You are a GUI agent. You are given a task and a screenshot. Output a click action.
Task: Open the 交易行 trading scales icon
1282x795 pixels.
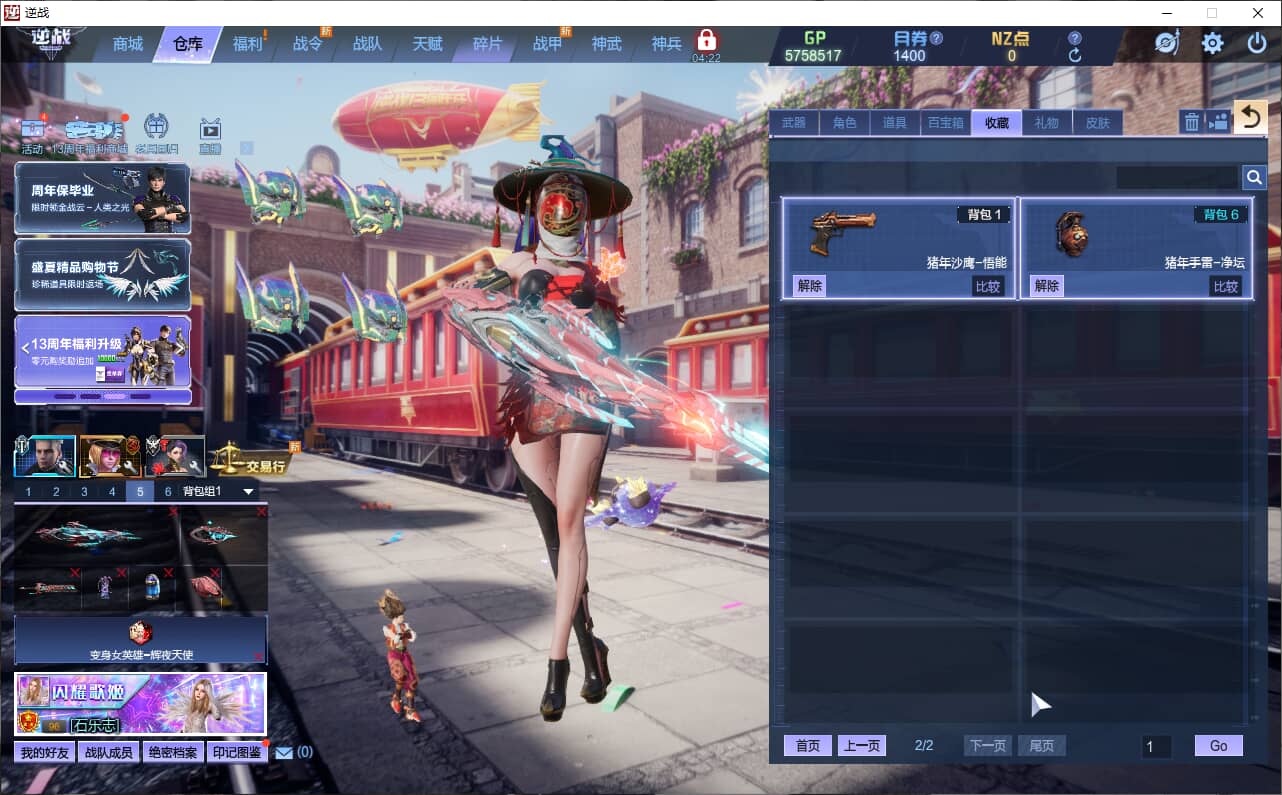[x=249, y=458]
